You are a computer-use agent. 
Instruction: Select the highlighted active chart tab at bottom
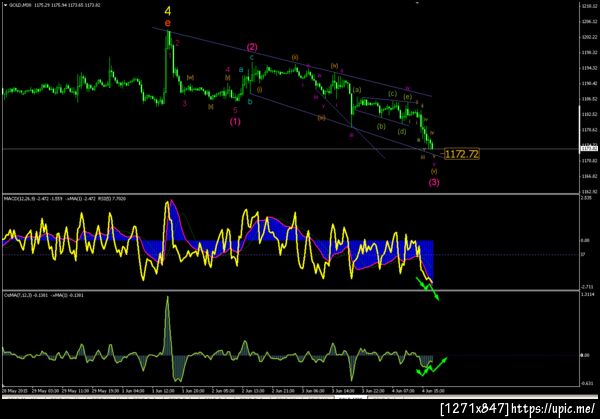point(351,398)
